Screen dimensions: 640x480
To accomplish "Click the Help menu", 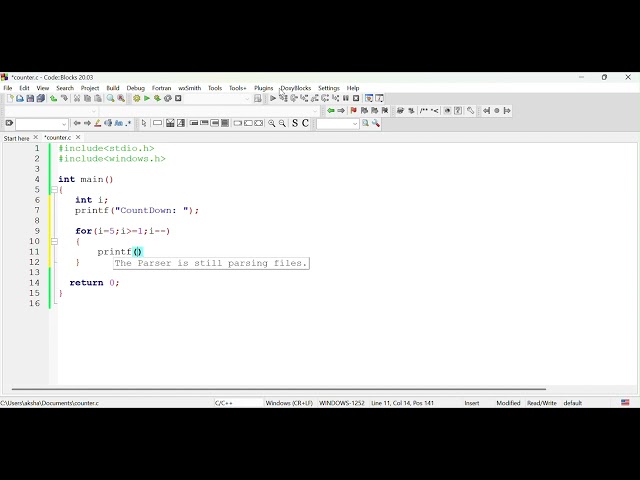I will tap(353, 88).
